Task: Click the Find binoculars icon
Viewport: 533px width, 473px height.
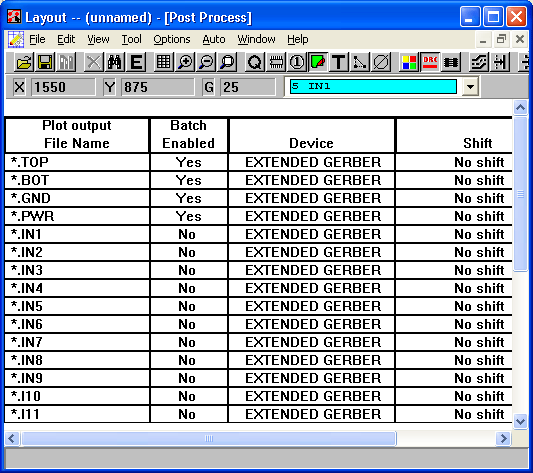Action: coord(115,62)
